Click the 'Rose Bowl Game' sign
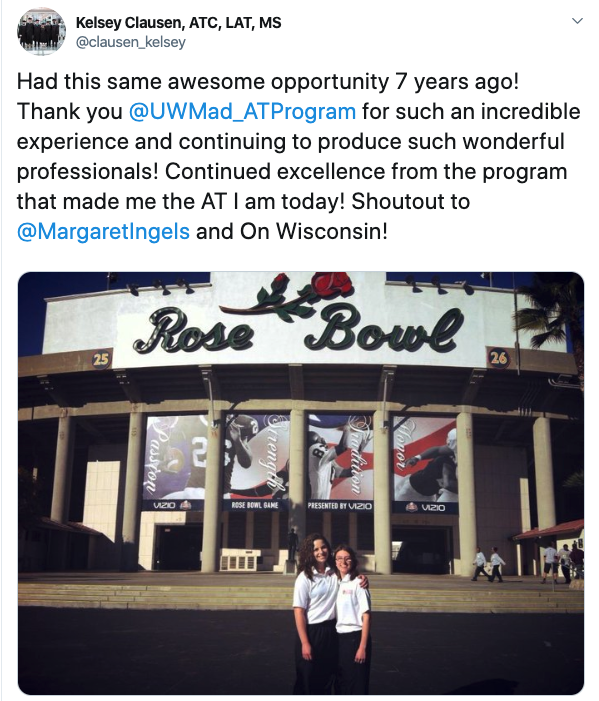599x701 pixels. (x=255, y=505)
